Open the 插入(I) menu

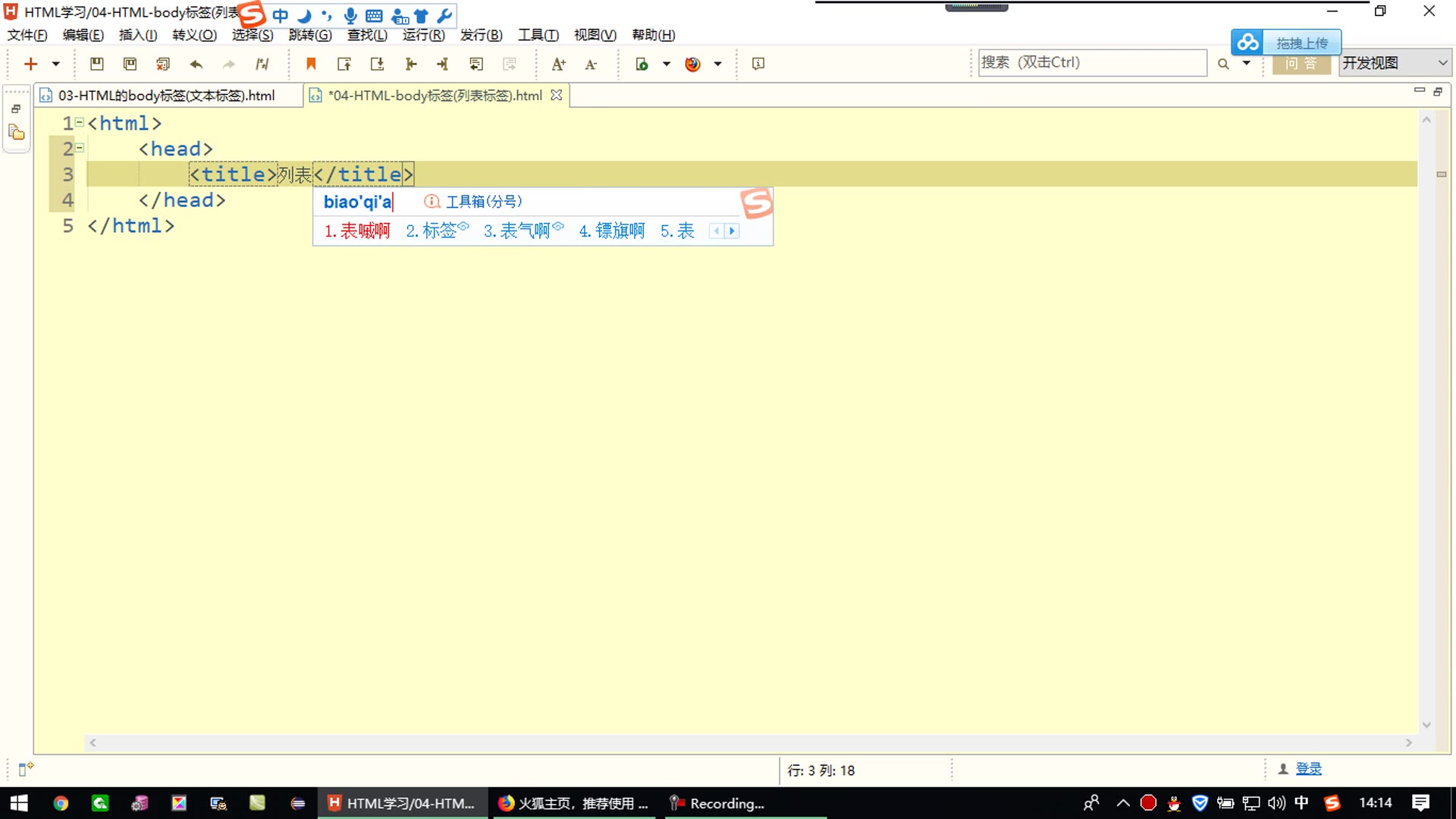tap(138, 35)
